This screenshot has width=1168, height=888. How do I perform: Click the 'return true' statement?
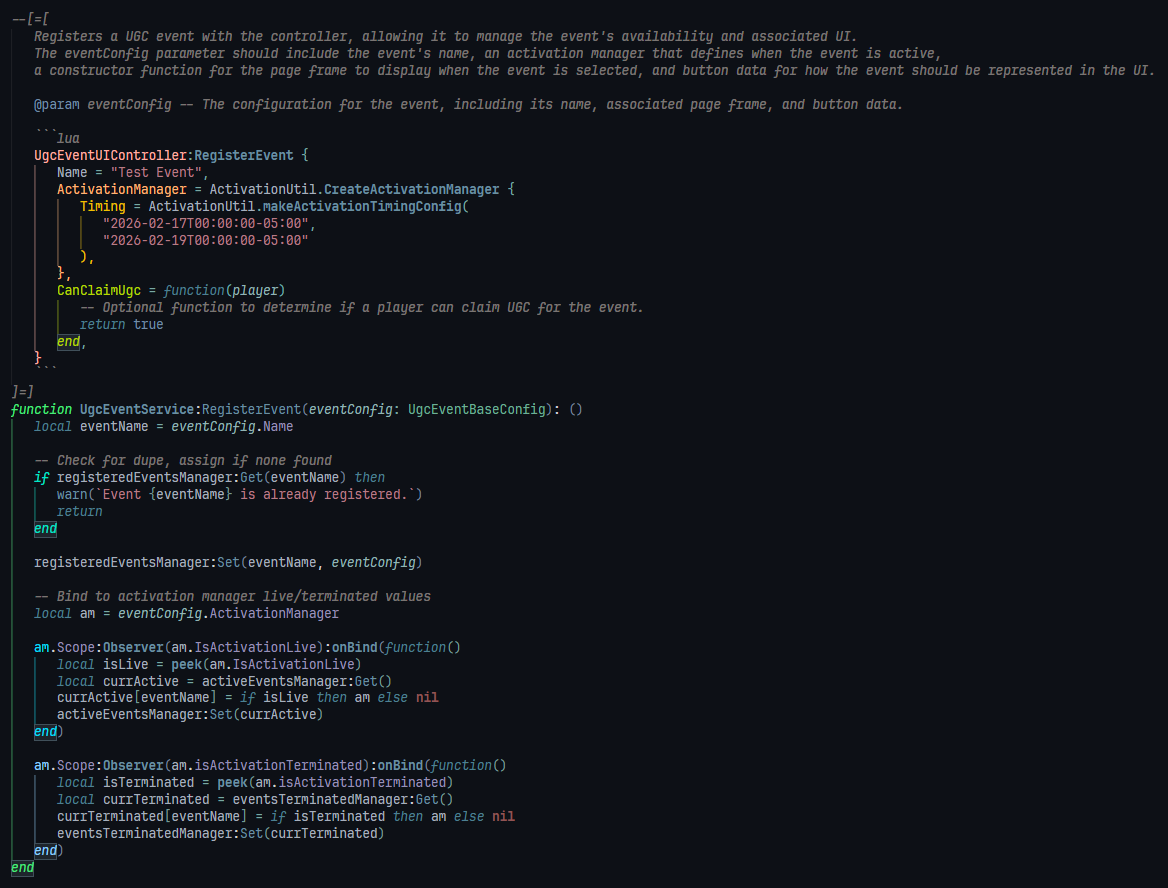(121, 324)
